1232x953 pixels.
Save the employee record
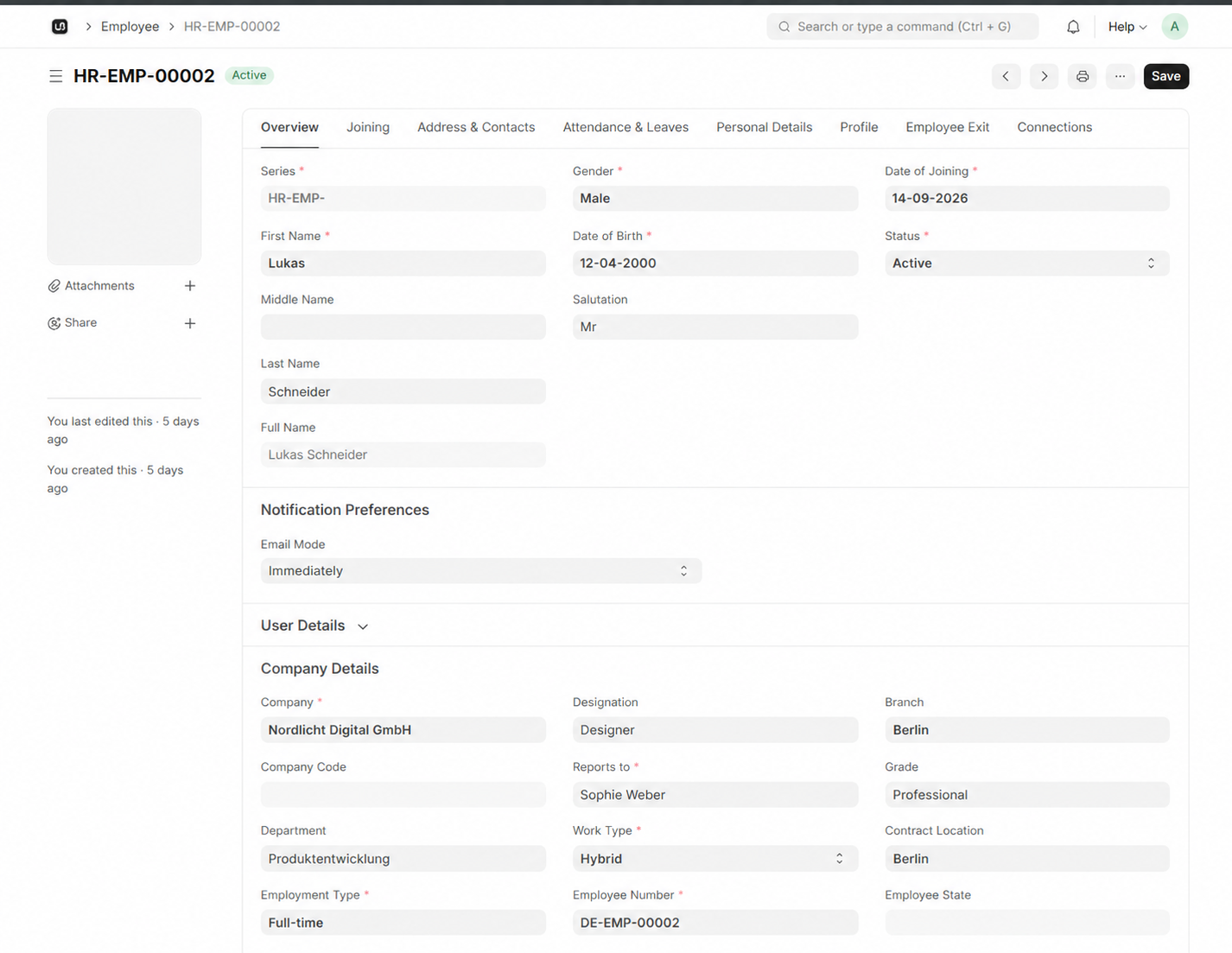coord(1165,76)
